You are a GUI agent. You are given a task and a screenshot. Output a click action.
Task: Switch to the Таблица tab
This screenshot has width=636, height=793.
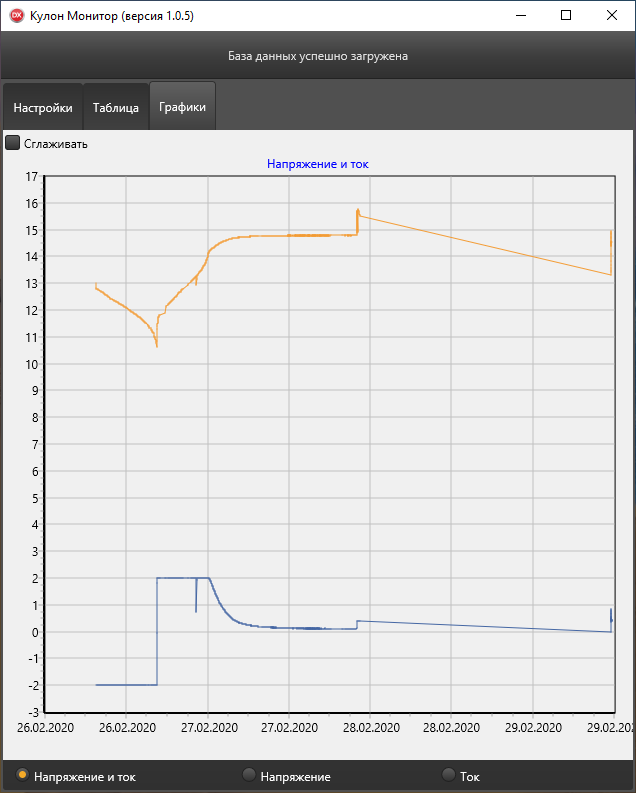116,108
